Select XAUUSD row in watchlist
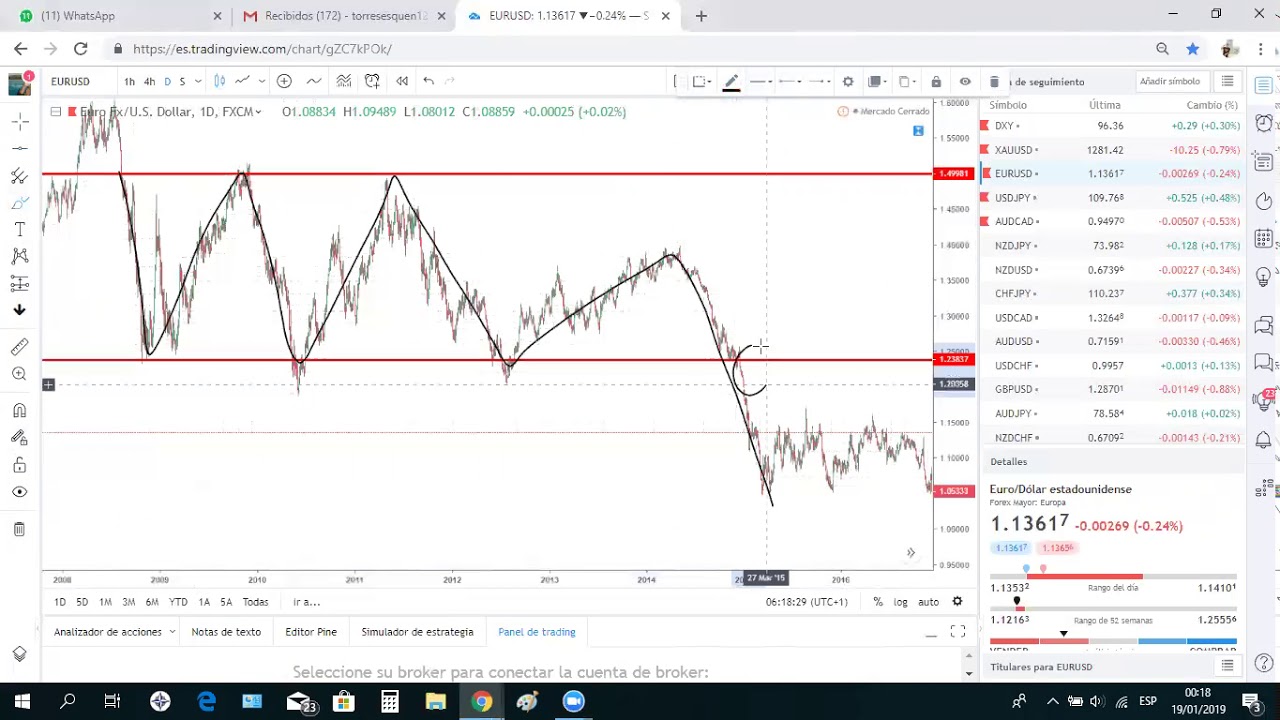This screenshot has width=1280, height=720. 1111,150
